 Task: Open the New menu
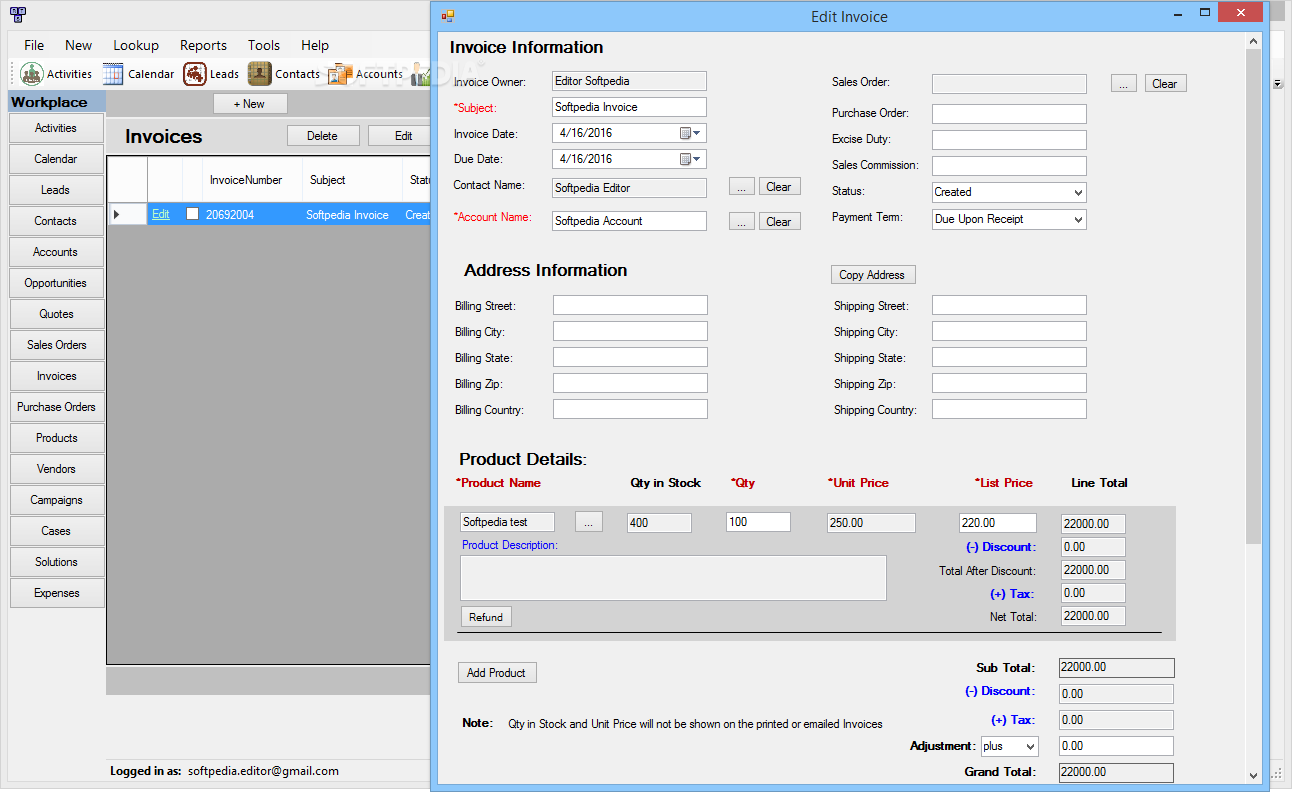pyautogui.click(x=78, y=45)
